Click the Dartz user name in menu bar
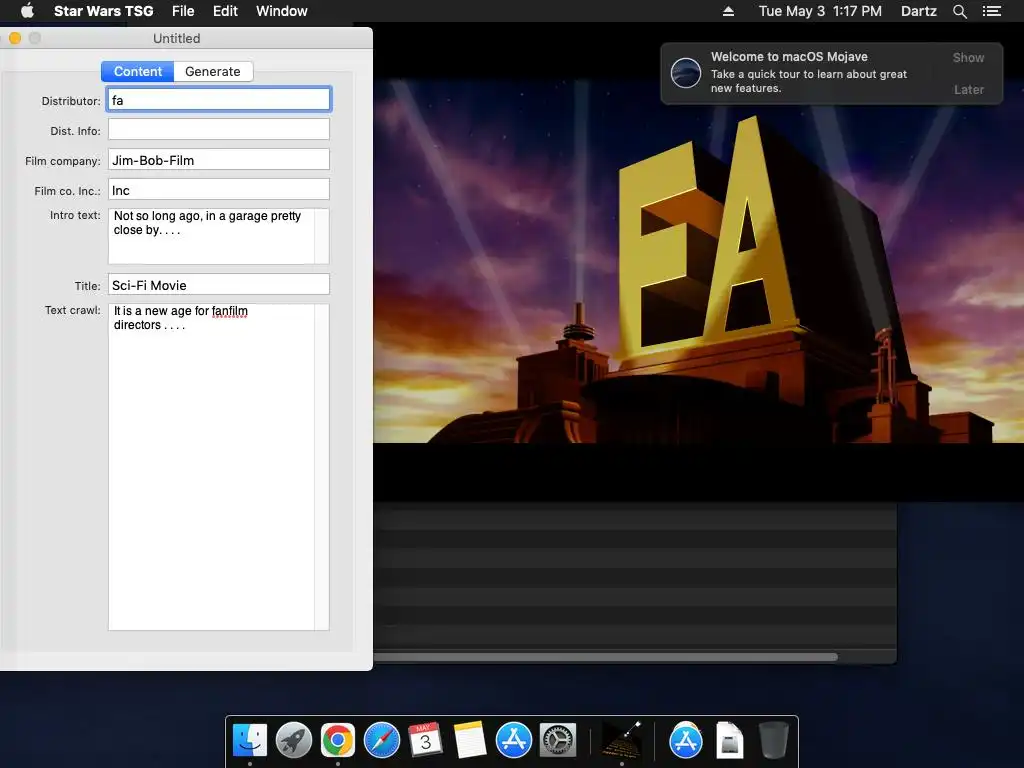Viewport: 1024px width, 768px height. [918, 11]
